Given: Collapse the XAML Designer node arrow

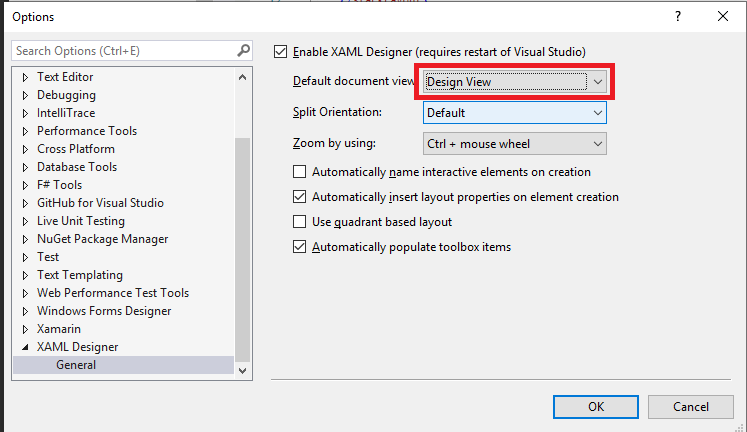Looking at the screenshot, I should [25, 347].
